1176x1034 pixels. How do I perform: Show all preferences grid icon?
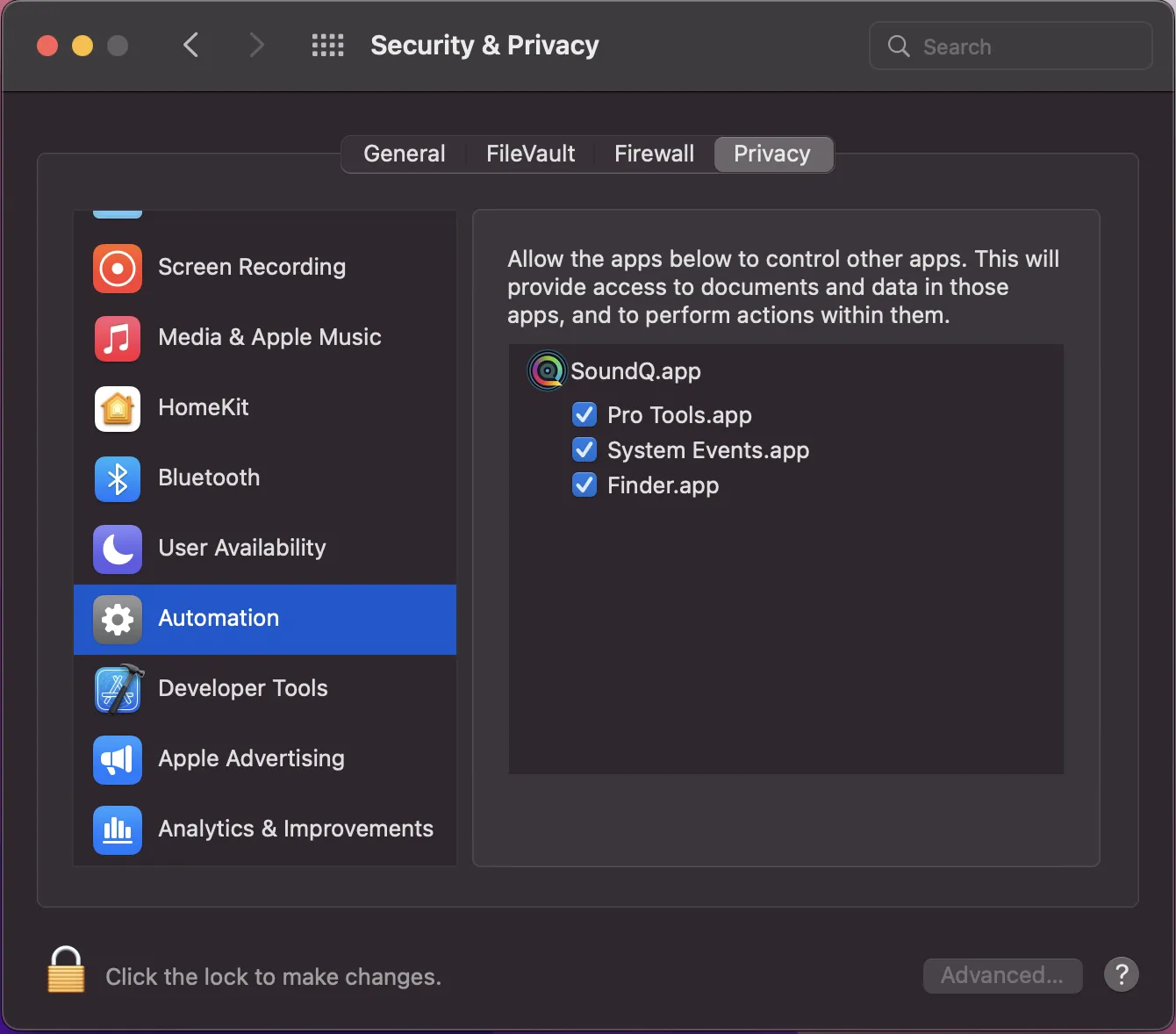328,46
